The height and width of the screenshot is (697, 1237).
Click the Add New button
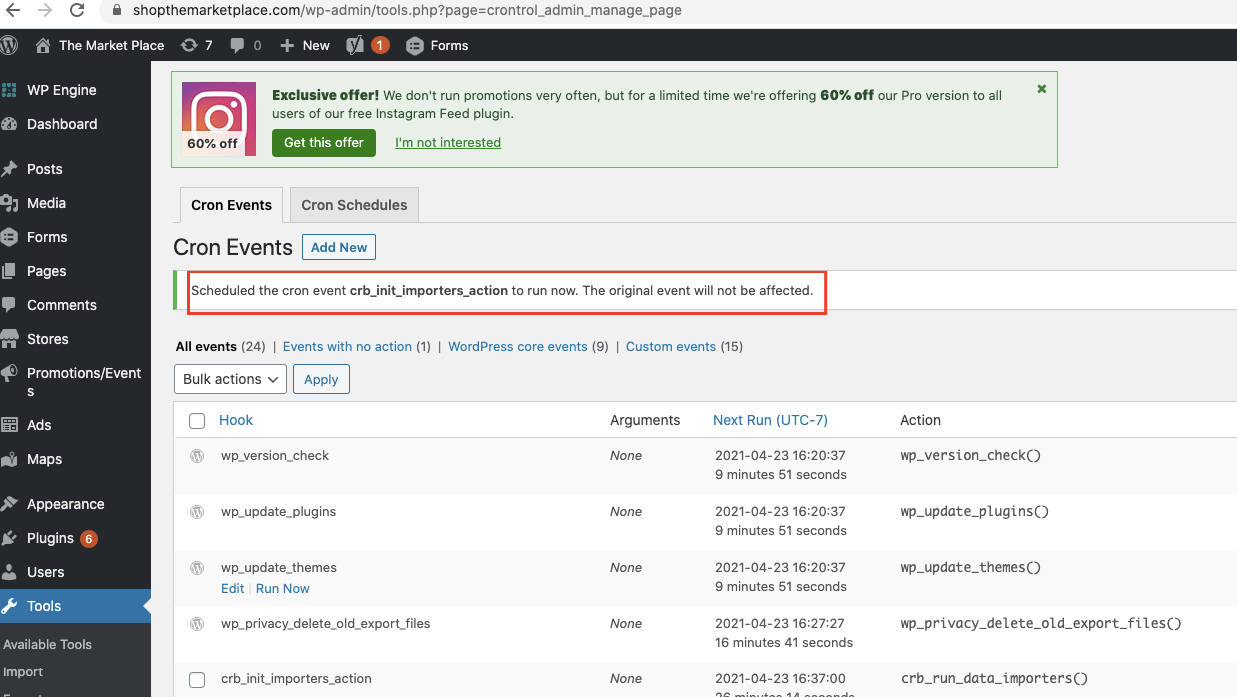point(338,247)
